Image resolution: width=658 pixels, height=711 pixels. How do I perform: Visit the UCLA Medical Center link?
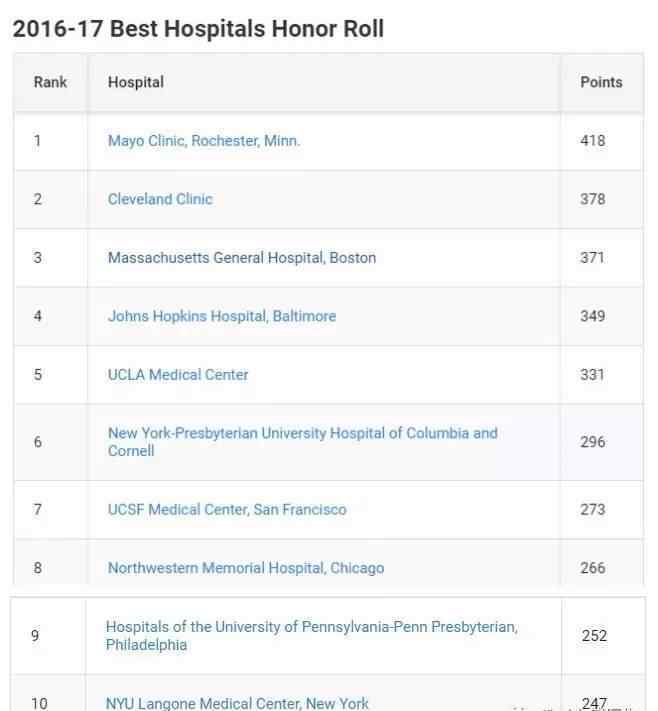pos(178,375)
